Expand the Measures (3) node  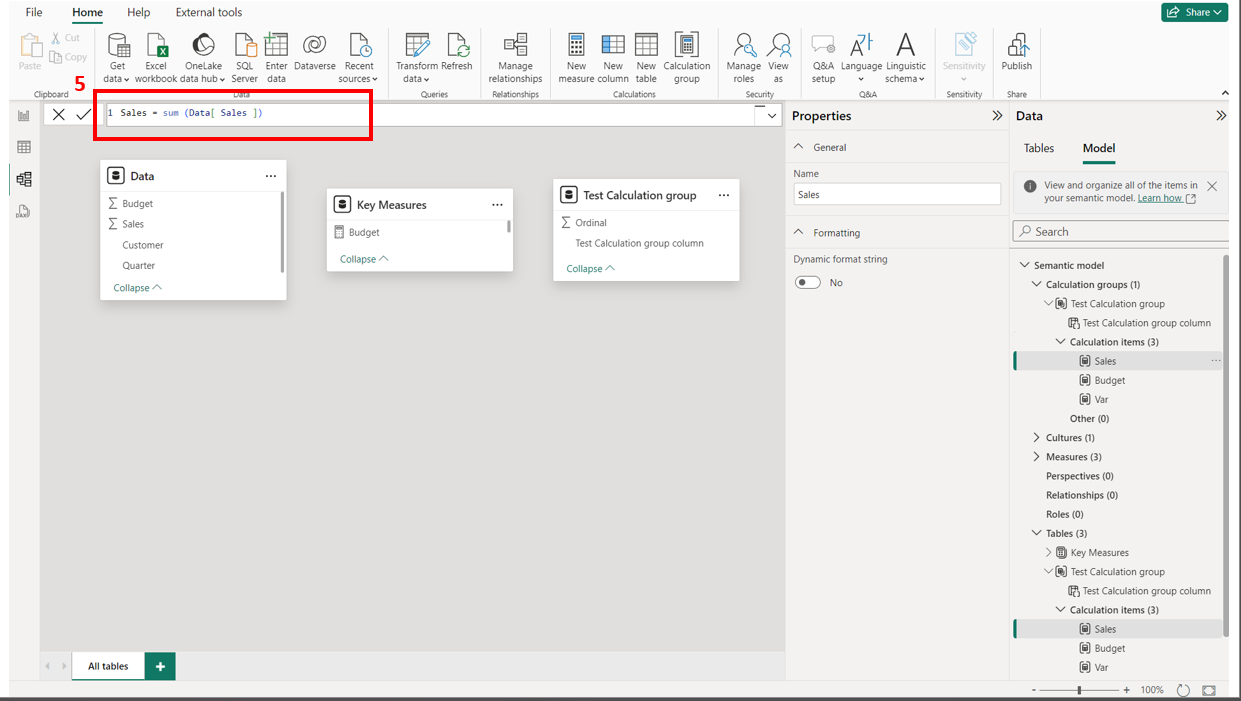coord(1036,457)
